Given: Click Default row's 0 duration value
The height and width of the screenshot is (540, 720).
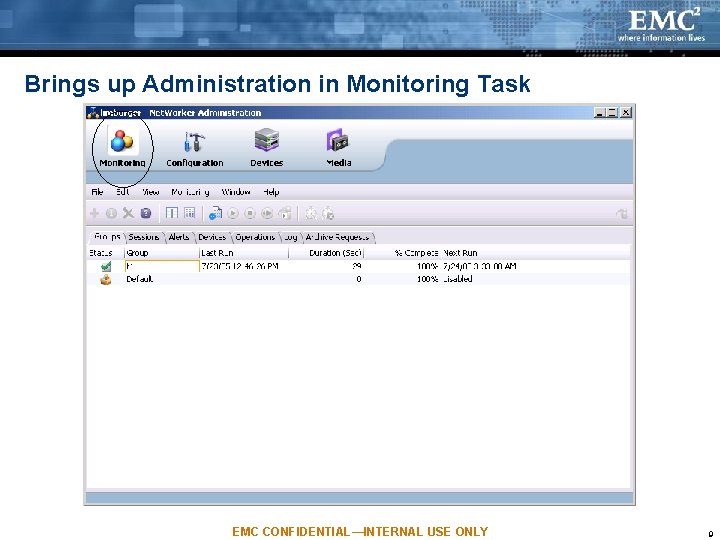Looking at the screenshot, I should pos(359,279).
